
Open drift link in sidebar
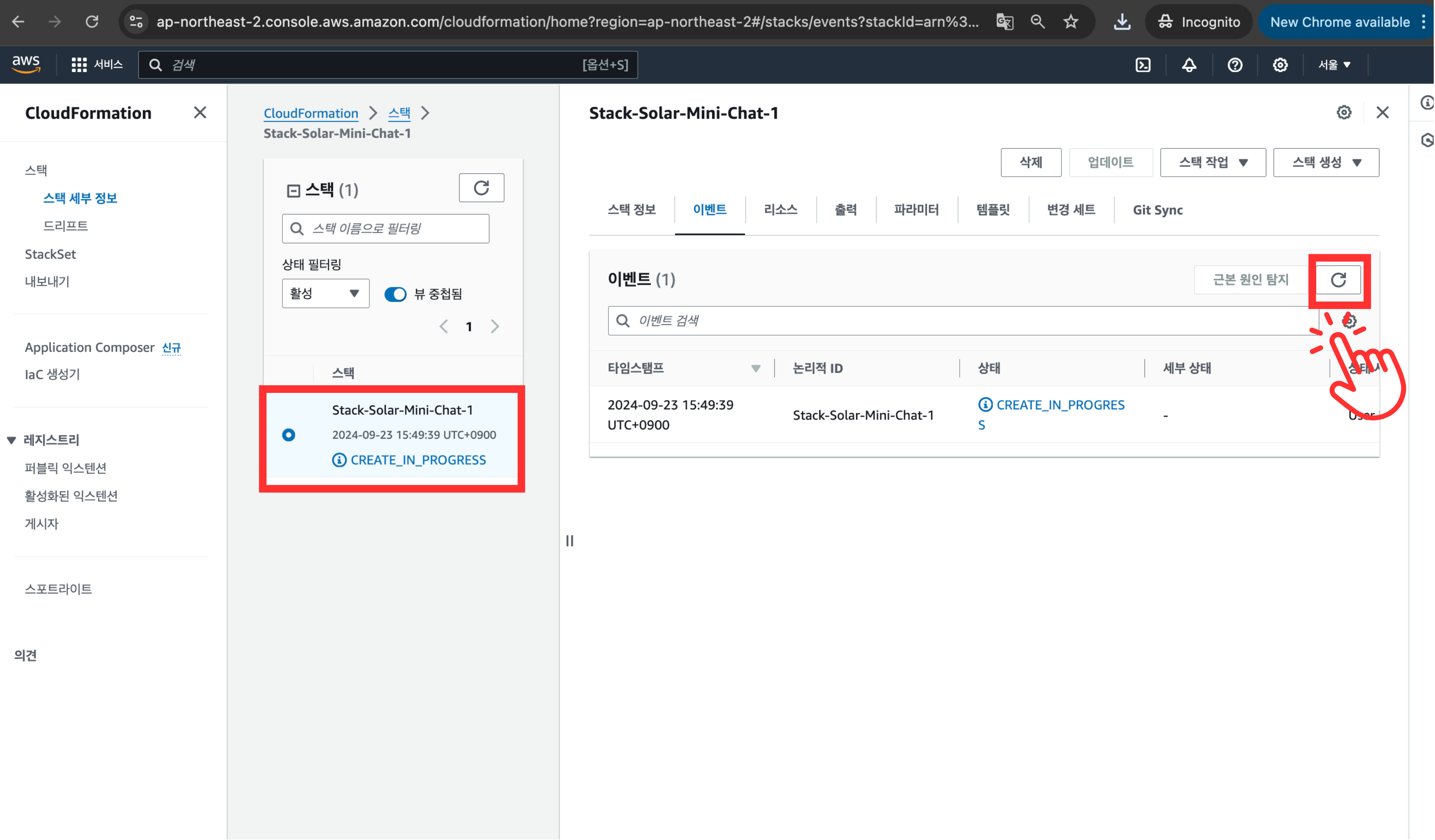point(65,226)
